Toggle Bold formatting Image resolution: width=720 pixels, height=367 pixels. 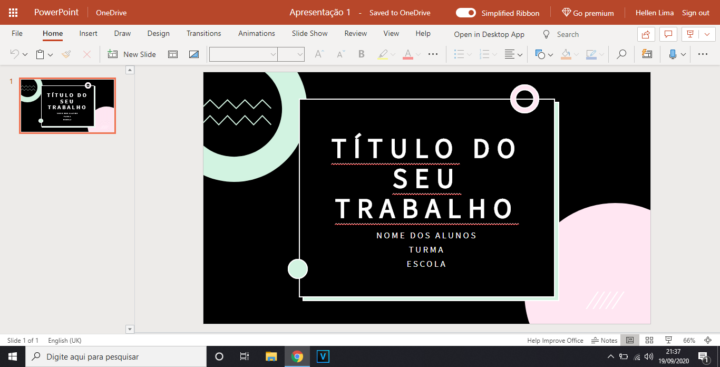click(x=361, y=54)
